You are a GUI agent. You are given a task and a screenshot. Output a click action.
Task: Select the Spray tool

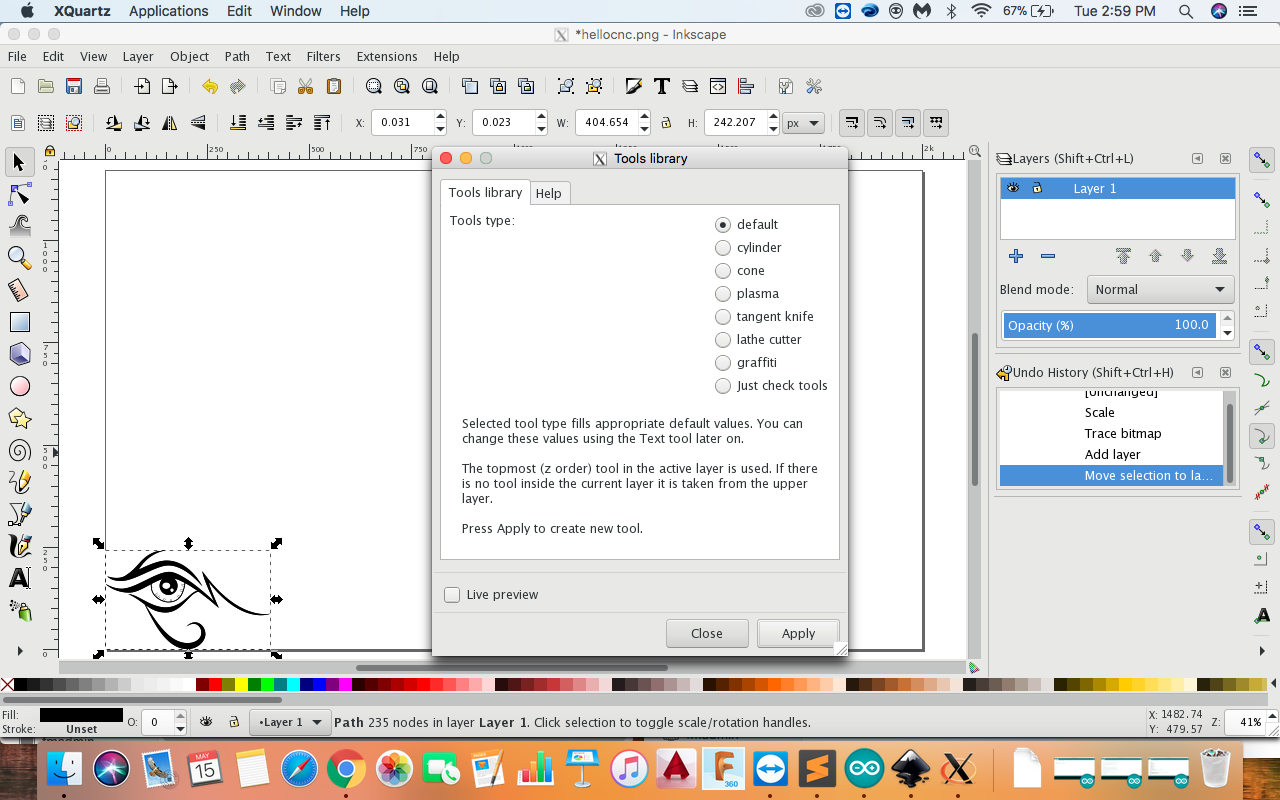[19, 610]
